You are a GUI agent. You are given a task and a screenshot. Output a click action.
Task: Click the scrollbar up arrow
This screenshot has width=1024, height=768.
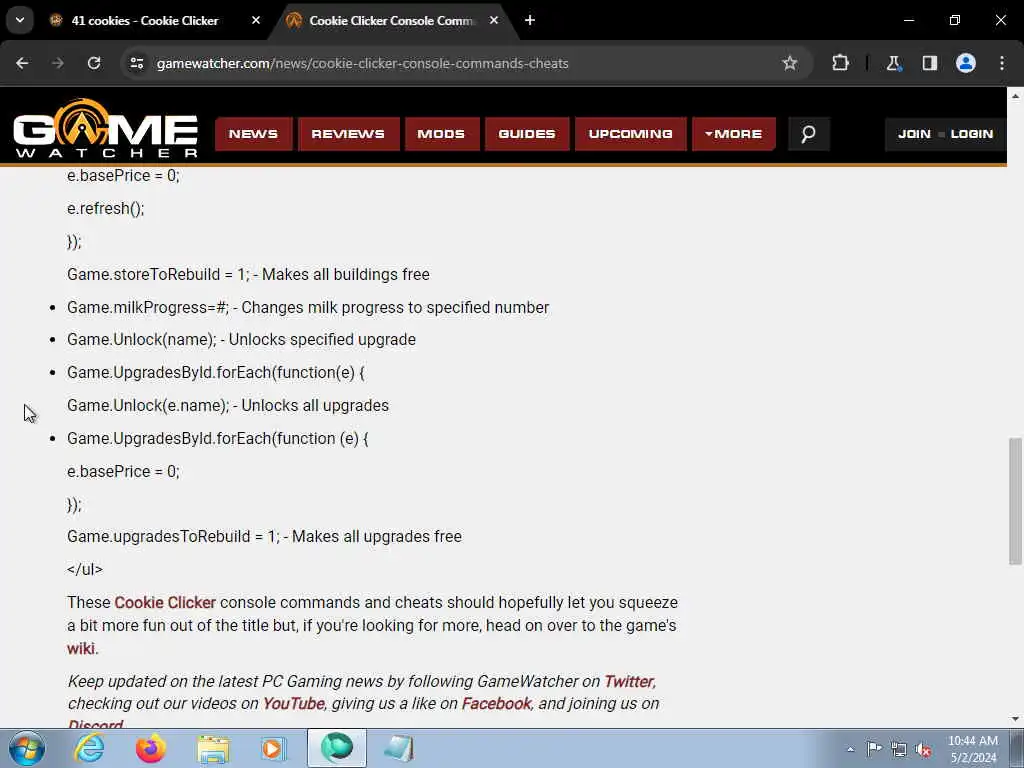[x=1015, y=96]
